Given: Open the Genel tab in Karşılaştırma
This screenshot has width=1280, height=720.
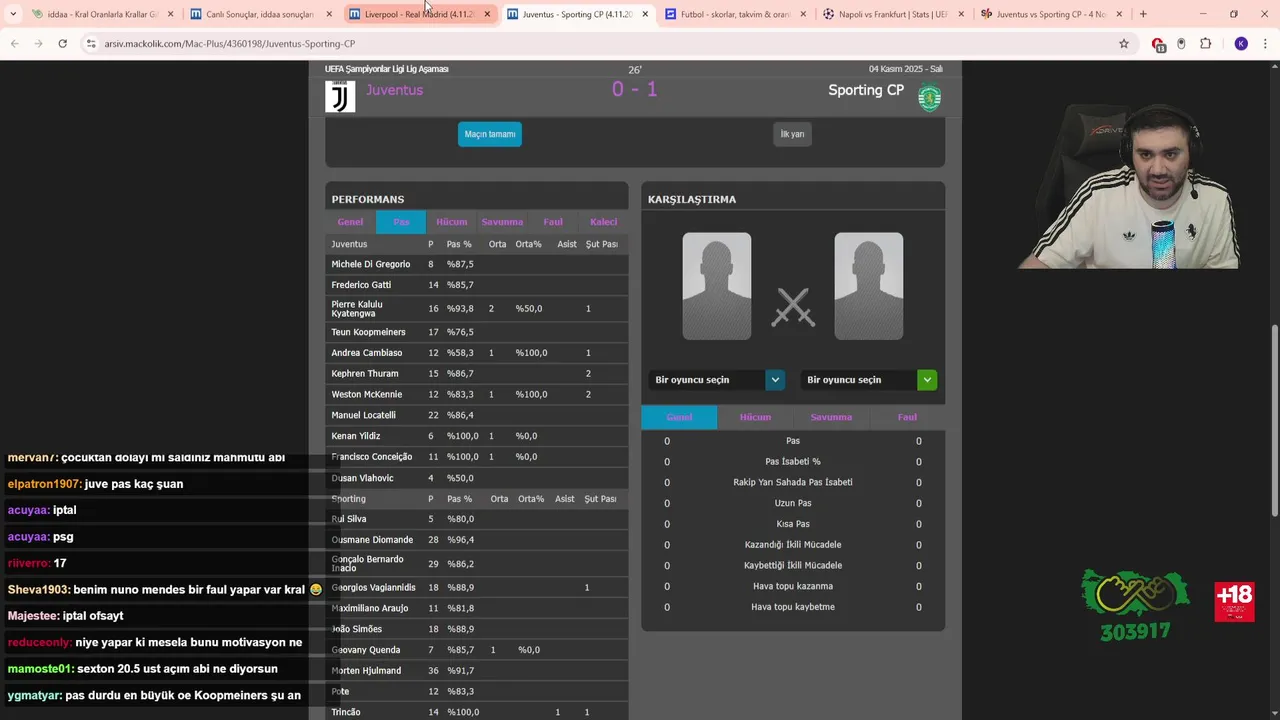Looking at the screenshot, I should 679,417.
